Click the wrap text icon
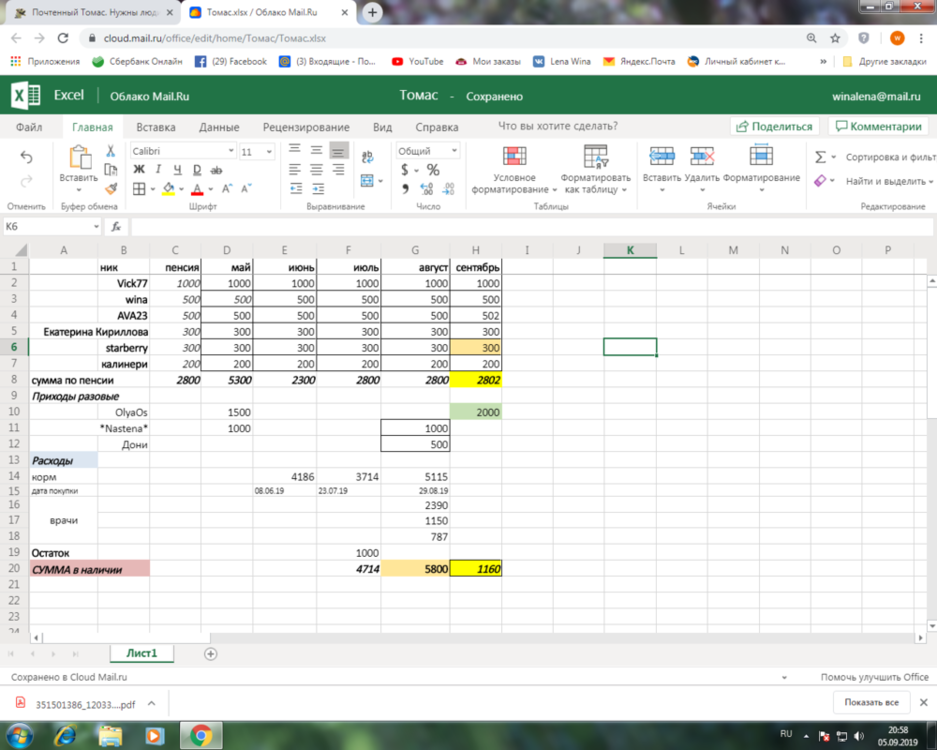 [x=368, y=157]
